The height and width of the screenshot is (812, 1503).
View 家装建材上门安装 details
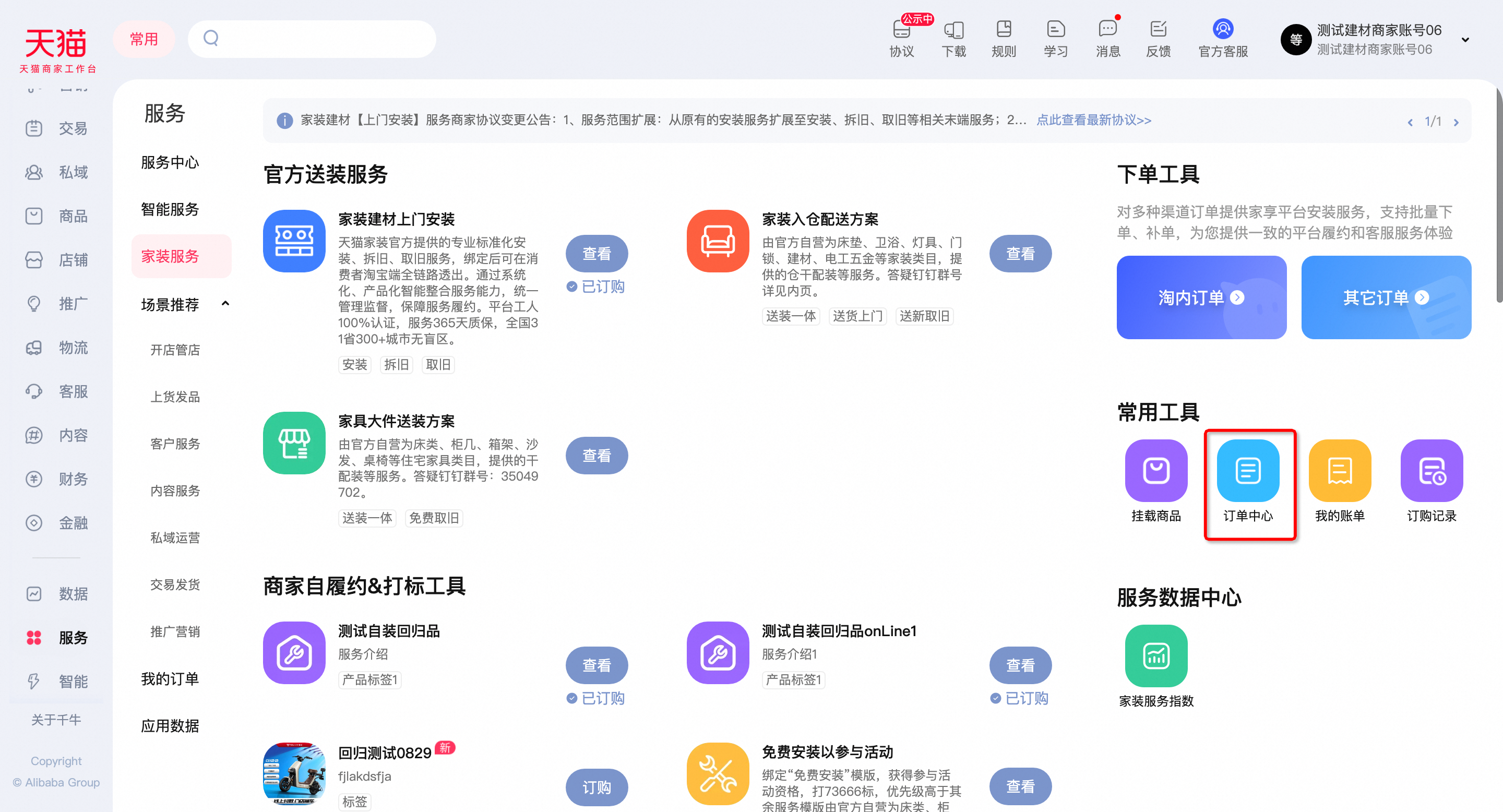(597, 253)
